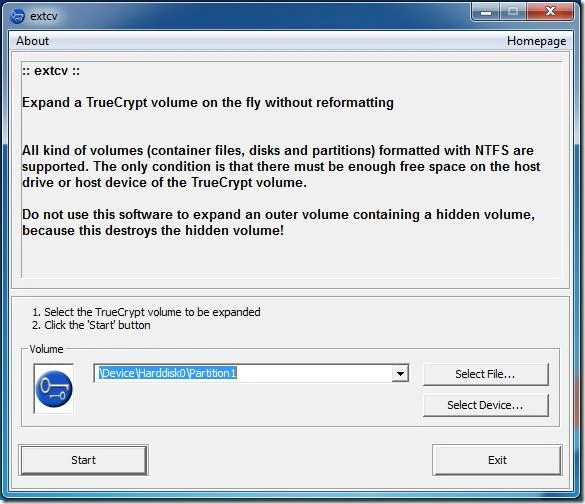Click the 'Volume' group label
585x504 pixels.
tap(46, 349)
